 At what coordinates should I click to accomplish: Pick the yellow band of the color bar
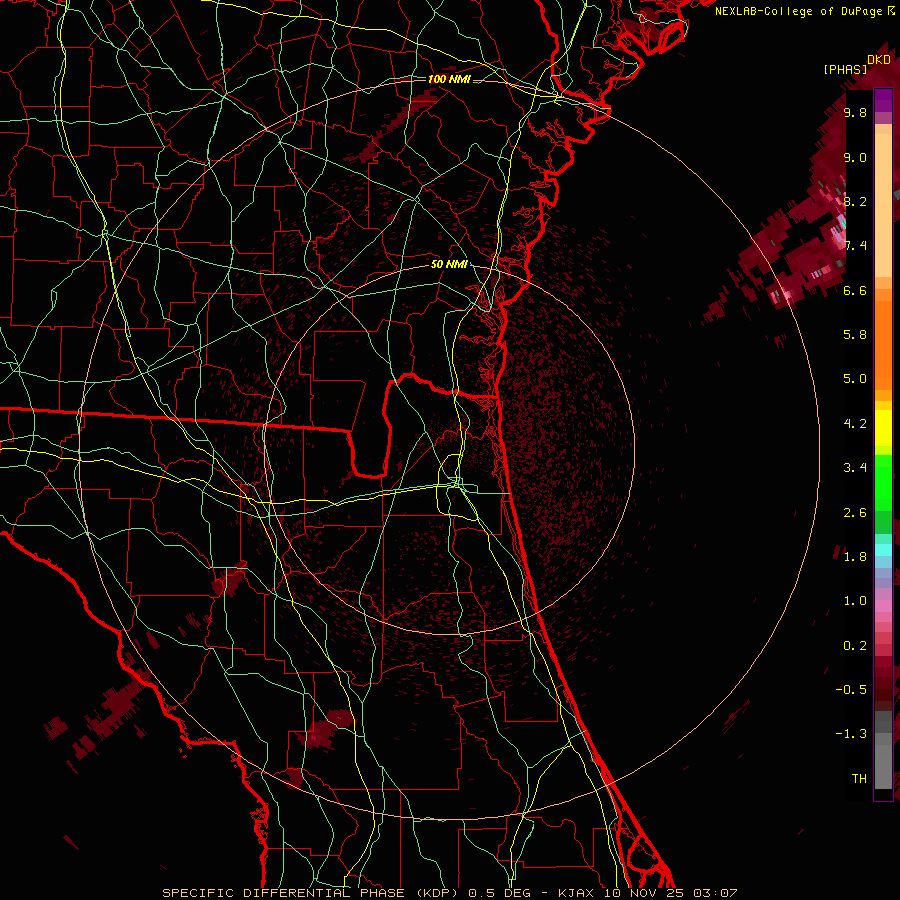[x=883, y=428]
